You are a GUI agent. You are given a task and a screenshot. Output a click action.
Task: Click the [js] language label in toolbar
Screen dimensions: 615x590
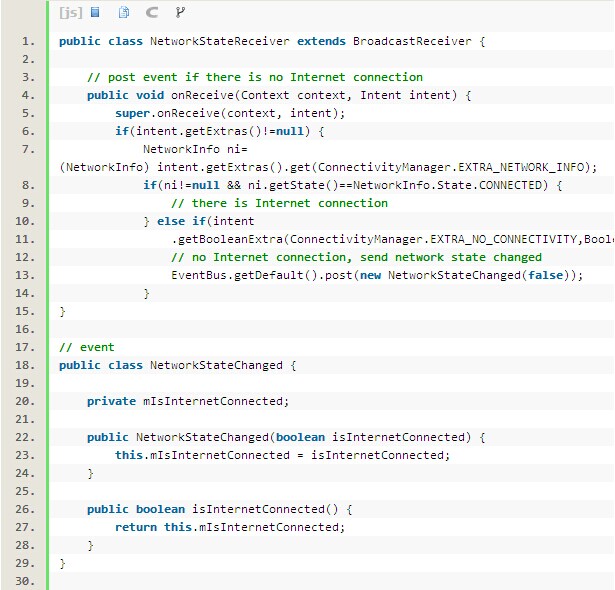click(70, 13)
